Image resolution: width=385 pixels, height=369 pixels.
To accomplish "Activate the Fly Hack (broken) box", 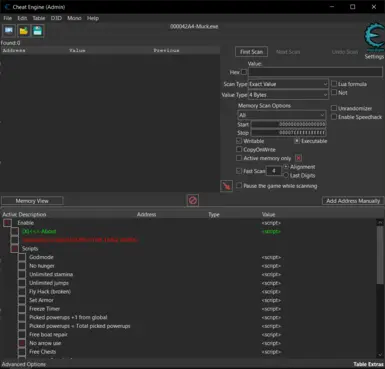I will tap(22, 292).
